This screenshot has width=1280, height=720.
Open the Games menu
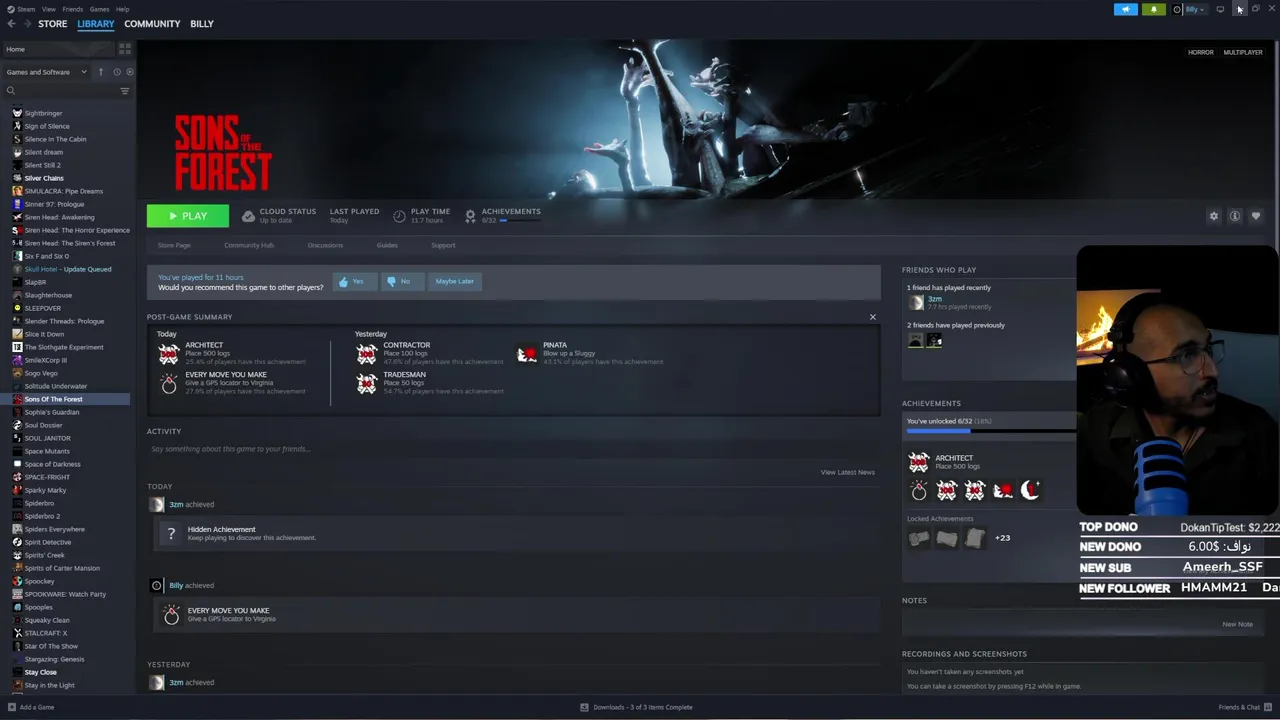(x=99, y=9)
